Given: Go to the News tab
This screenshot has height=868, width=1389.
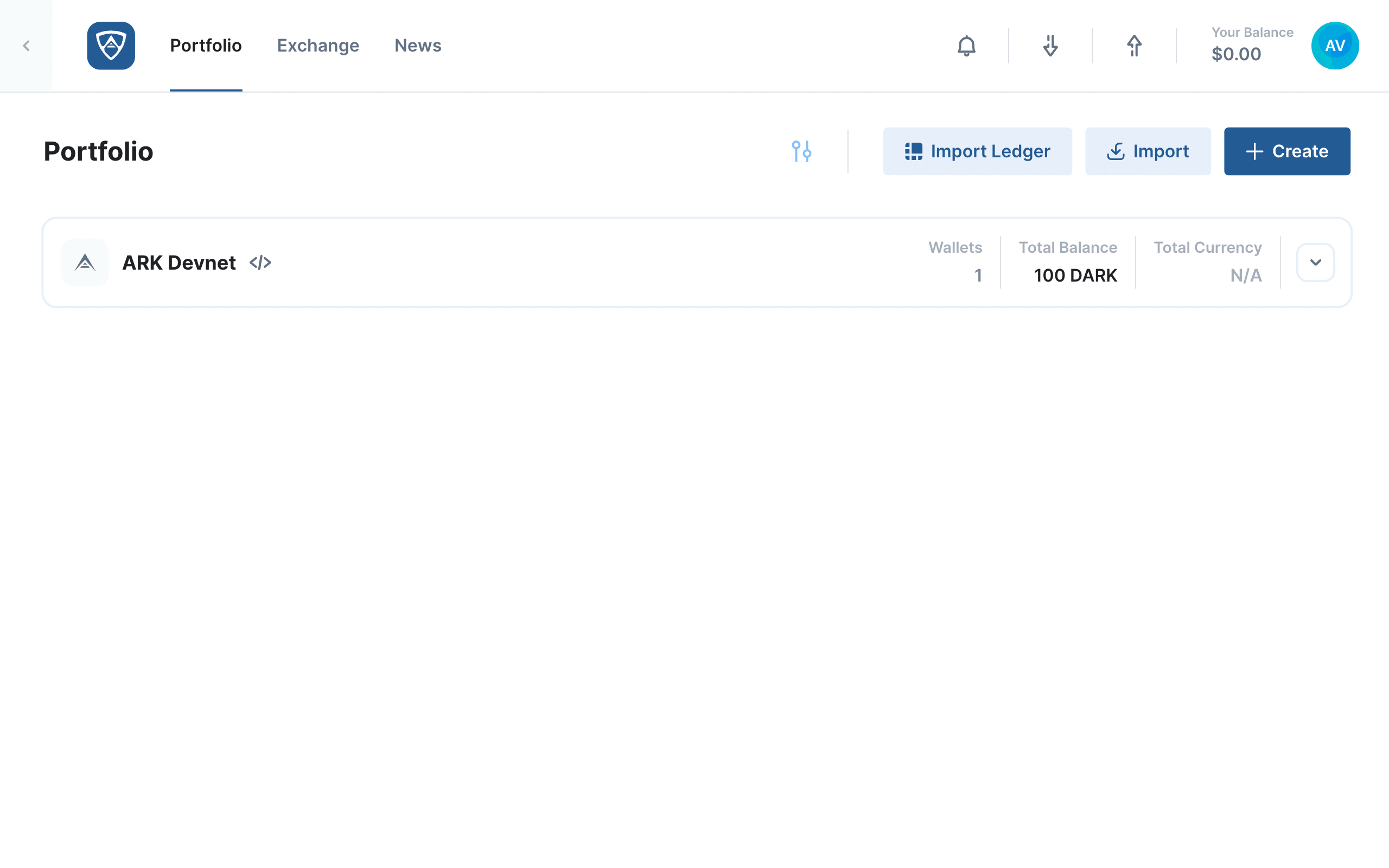Looking at the screenshot, I should click(418, 46).
